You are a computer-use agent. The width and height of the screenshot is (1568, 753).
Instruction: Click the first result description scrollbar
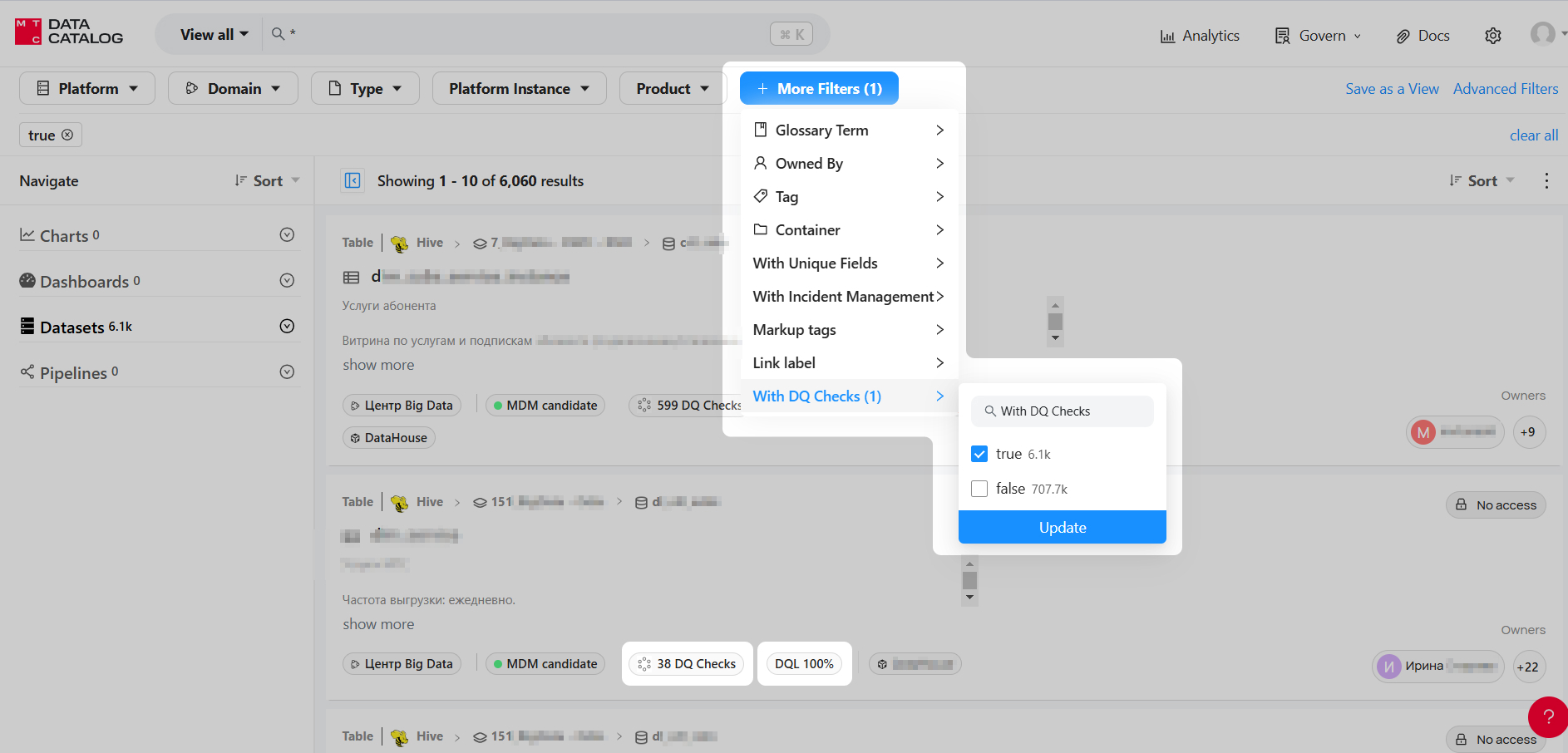(1055, 322)
